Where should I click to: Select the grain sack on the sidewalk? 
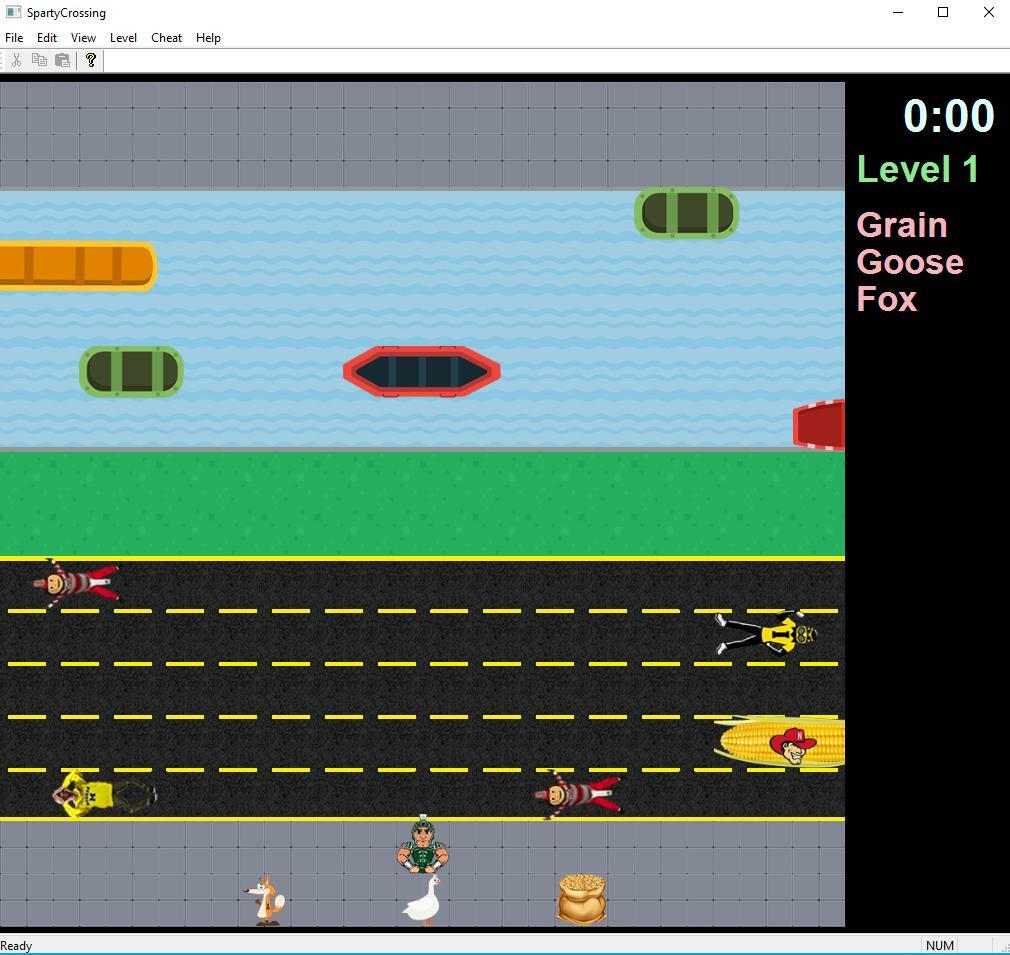click(582, 899)
